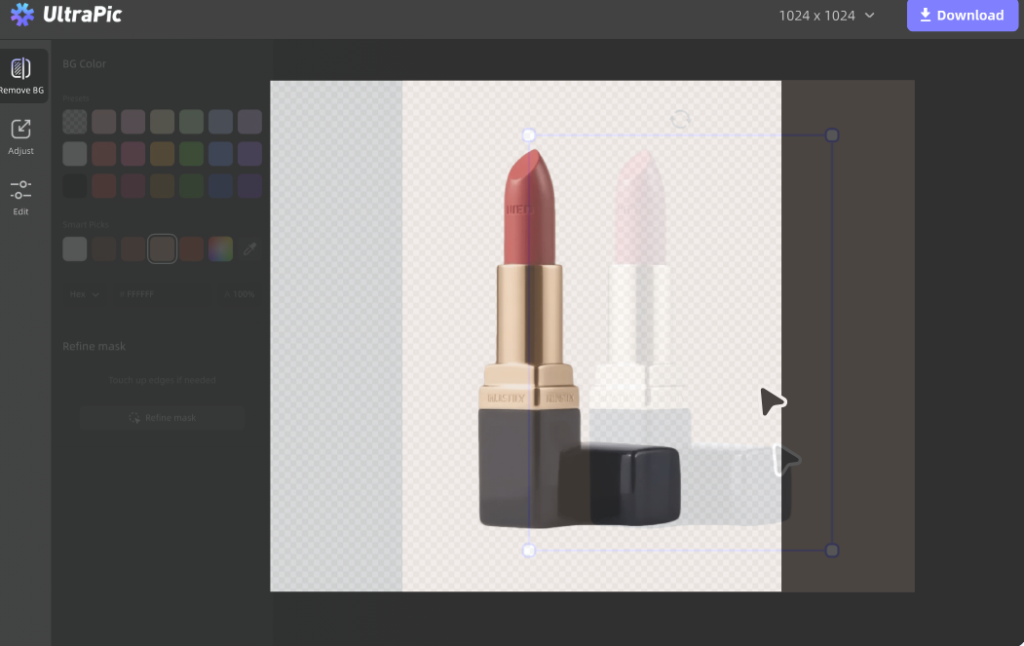Pick a color with the eyedropper tool
The height and width of the screenshot is (646, 1024).
(249, 249)
